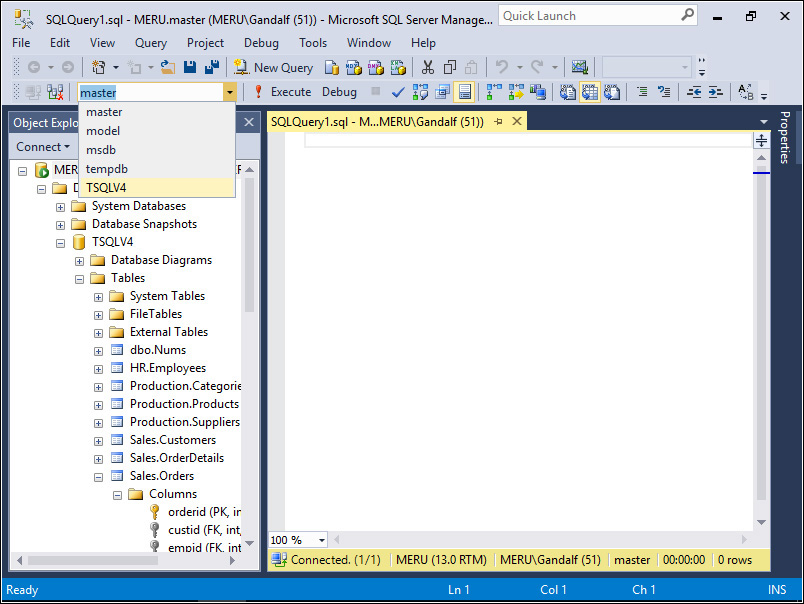804x604 pixels.
Task: Select TSQLV4 from the database dropdown
Action: coord(106,187)
